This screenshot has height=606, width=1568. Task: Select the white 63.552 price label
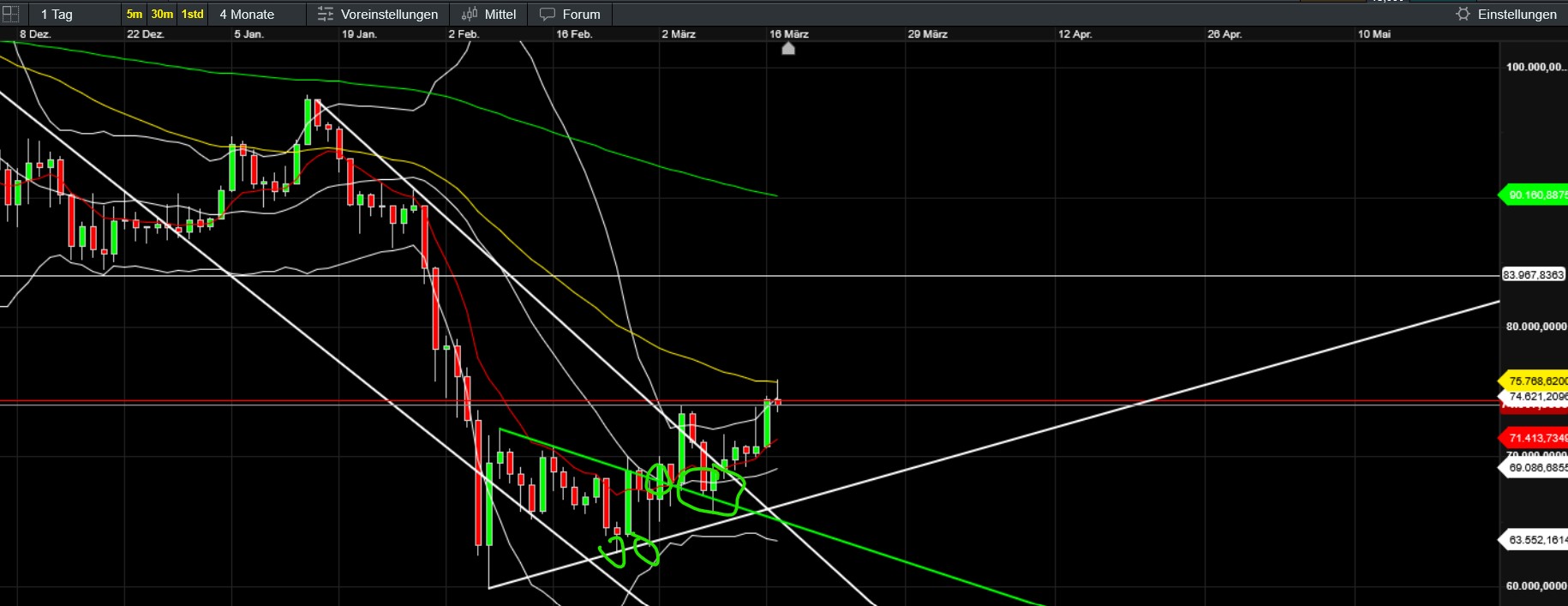click(x=1535, y=540)
